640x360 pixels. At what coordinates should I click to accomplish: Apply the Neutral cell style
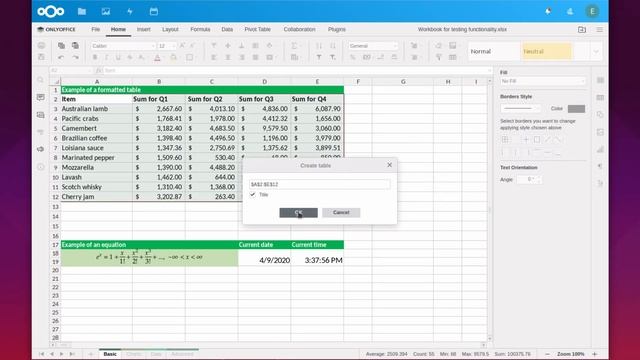pos(547,51)
